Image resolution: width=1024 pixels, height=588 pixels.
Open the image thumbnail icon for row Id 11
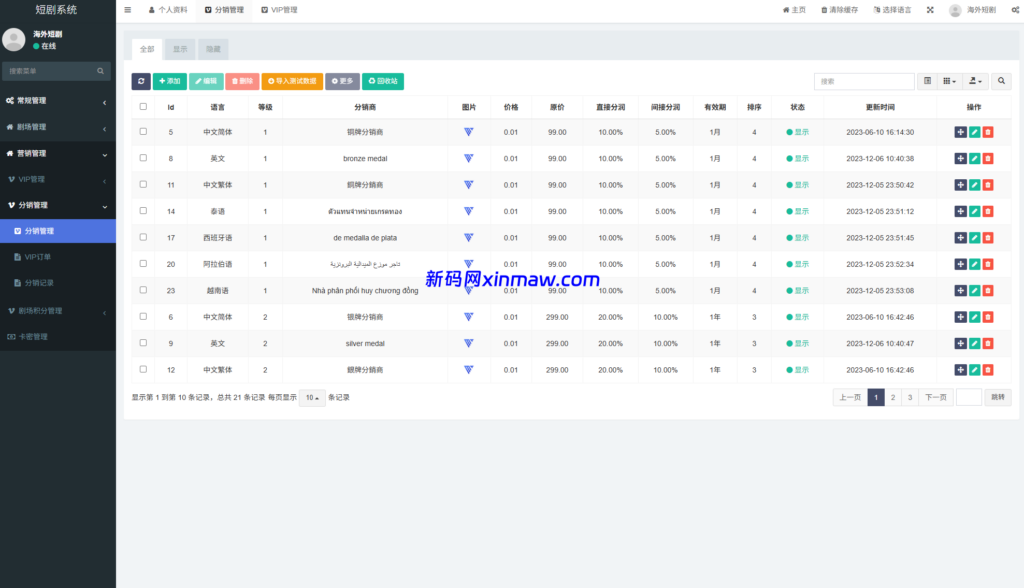click(469, 185)
